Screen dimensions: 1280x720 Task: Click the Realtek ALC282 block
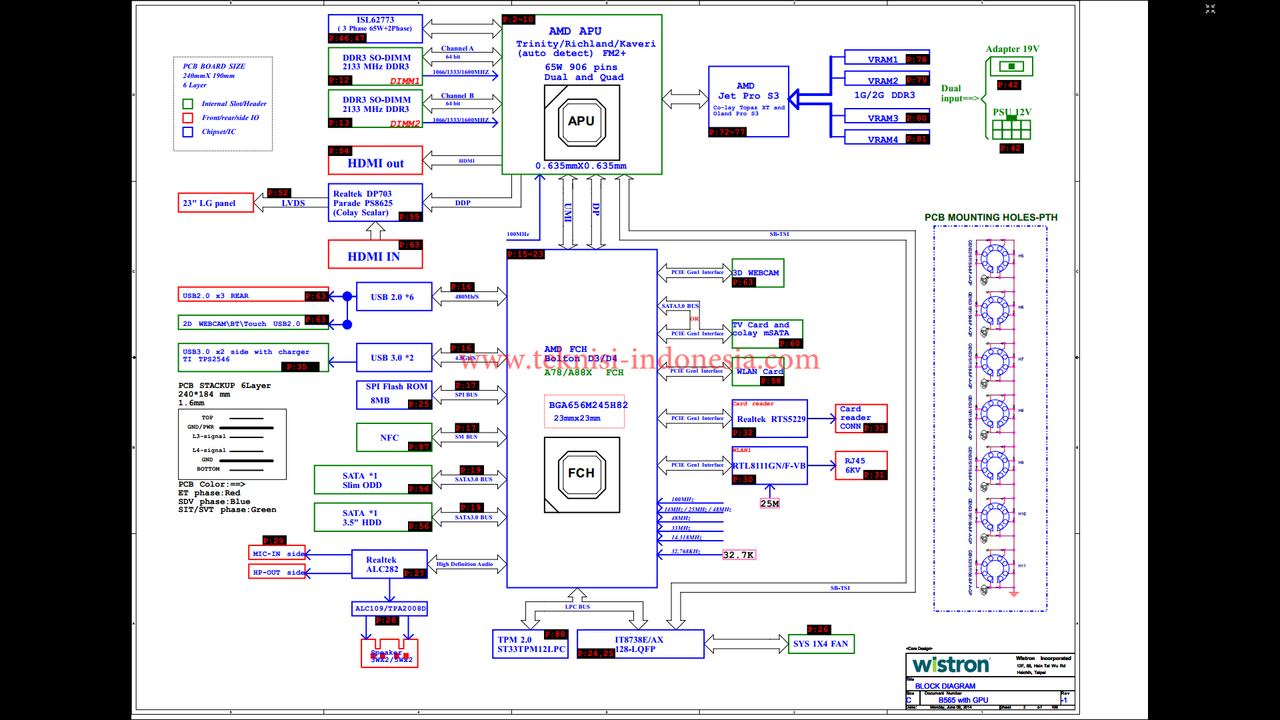click(x=390, y=564)
